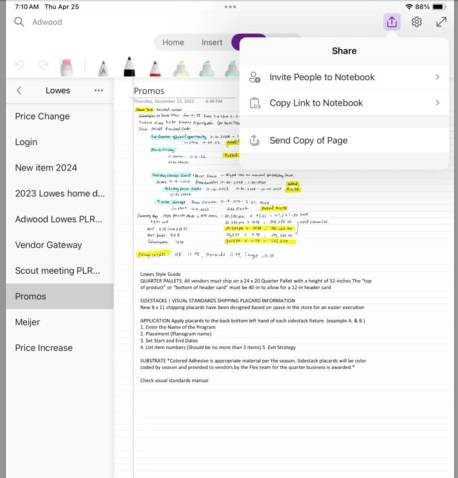Click the 'SIDESTACKS | VISUAL STANDARDS' heading line

pos(217,300)
